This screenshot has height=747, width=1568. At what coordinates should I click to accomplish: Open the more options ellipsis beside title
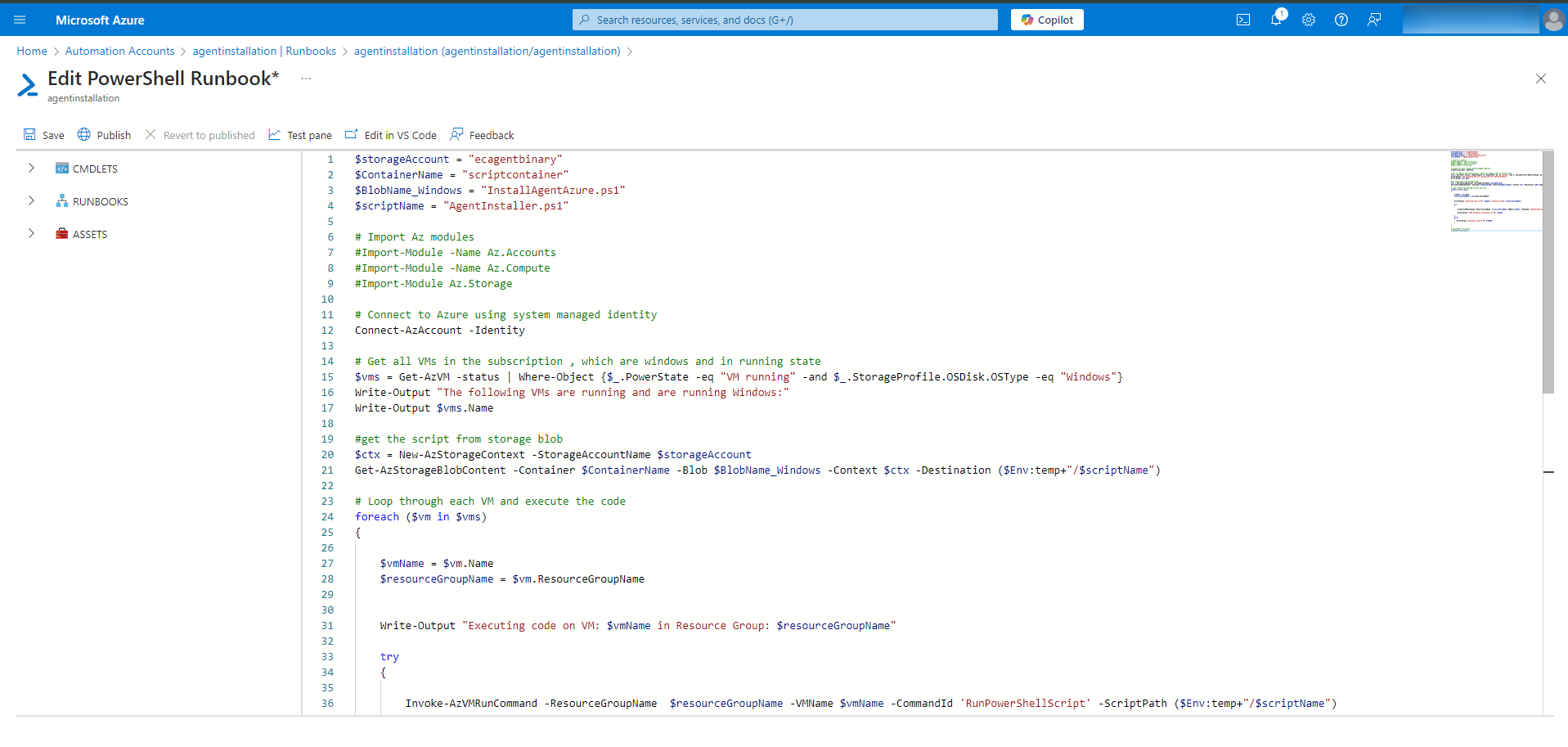coord(306,79)
